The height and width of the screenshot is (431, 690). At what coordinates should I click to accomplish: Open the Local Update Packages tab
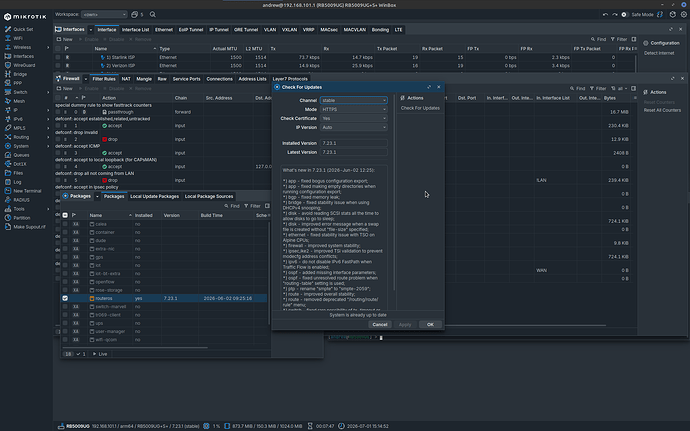tap(154, 196)
